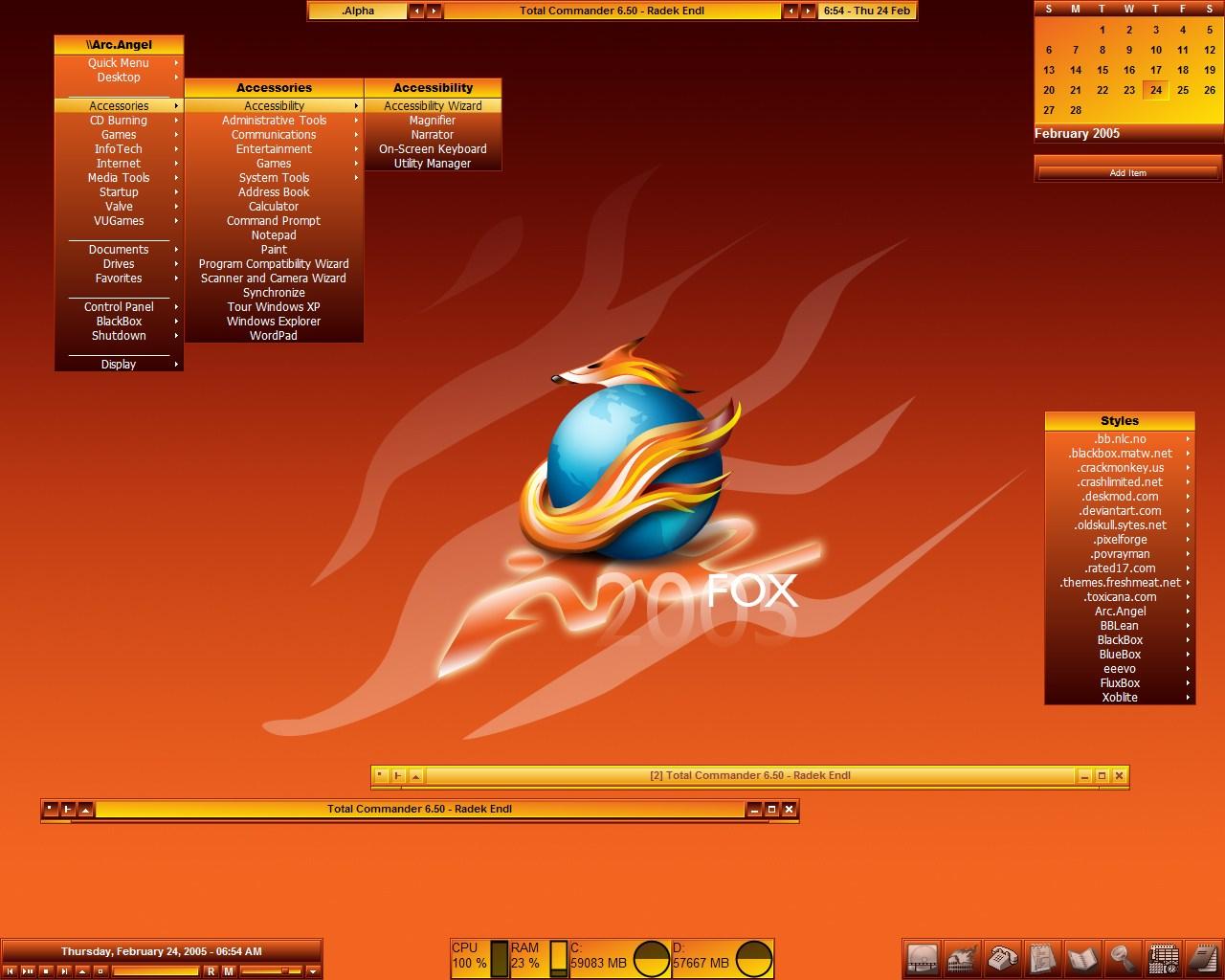The image size is (1225, 980).
Task: Skip to next track in player
Action: [64, 971]
